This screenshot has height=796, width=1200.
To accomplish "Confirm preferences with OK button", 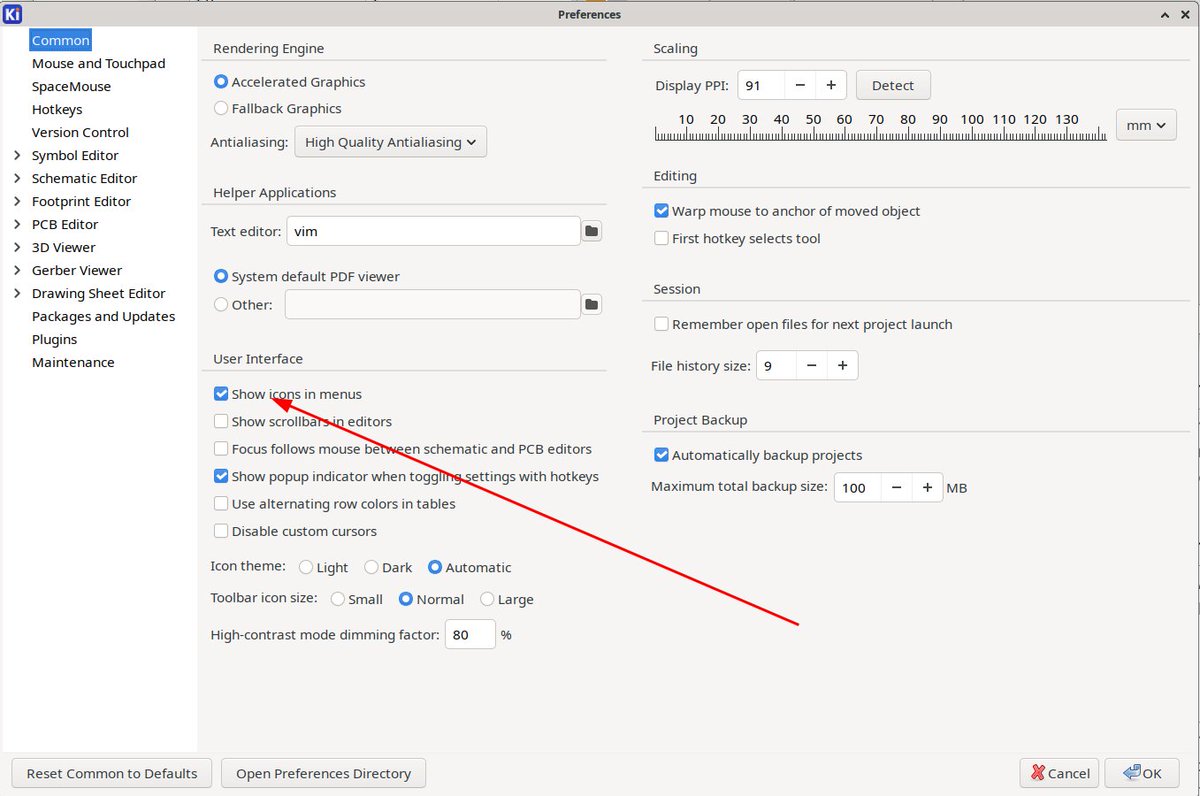I will tap(1141, 773).
